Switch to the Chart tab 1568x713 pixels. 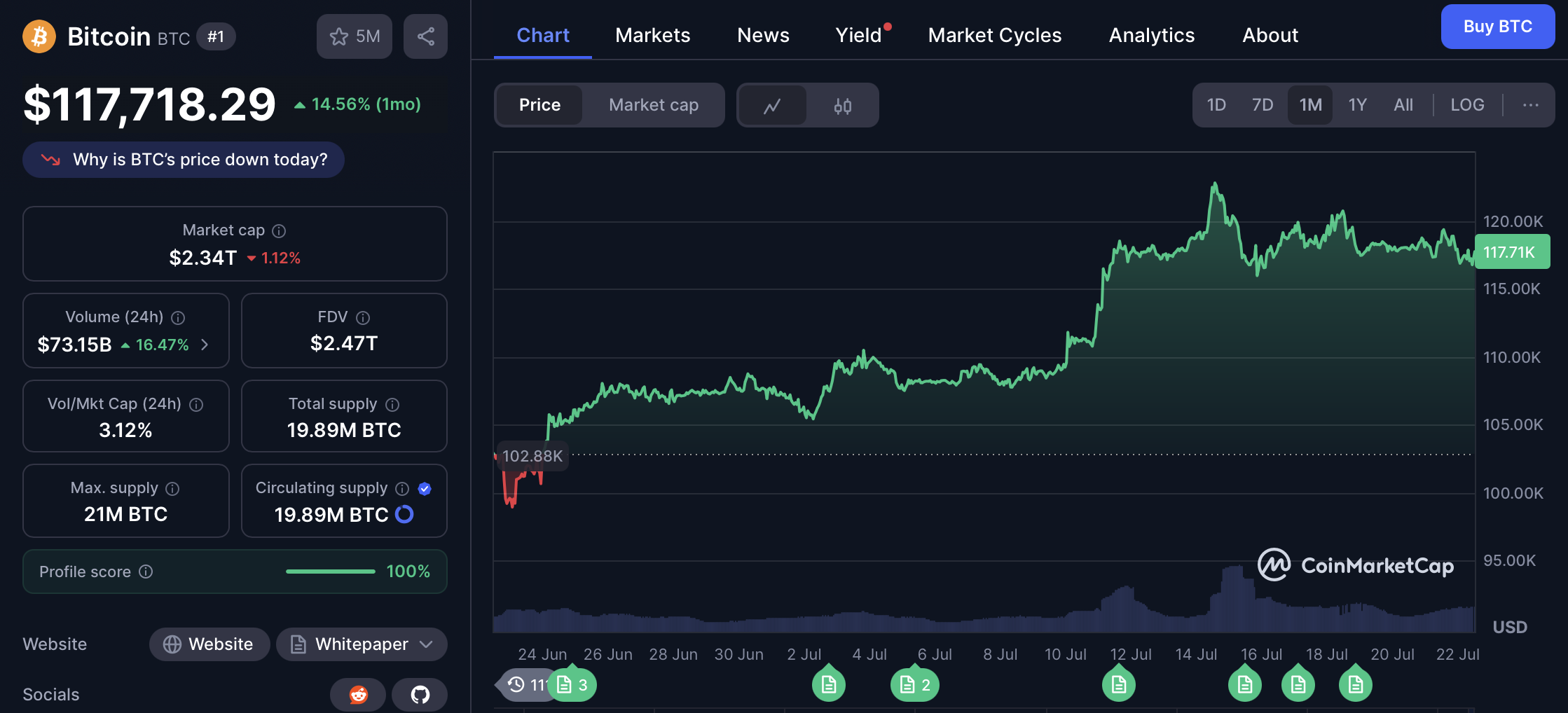coord(543,35)
